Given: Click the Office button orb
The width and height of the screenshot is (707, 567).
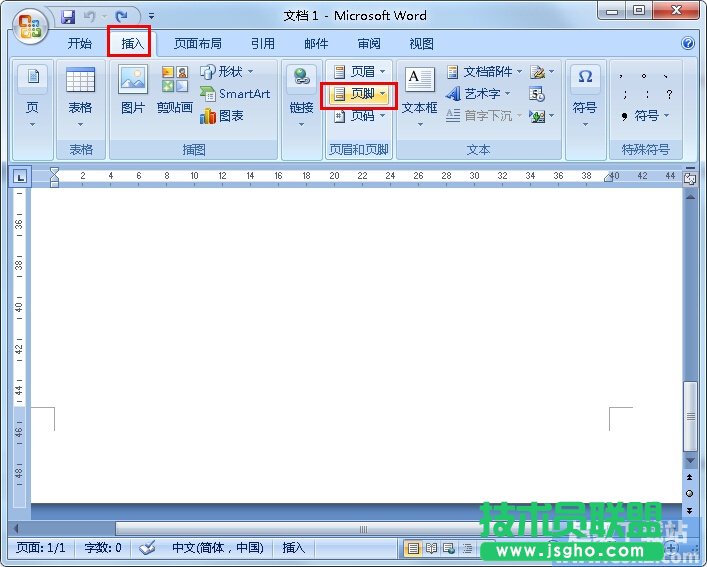Looking at the screenshot, I should (30, 26).
